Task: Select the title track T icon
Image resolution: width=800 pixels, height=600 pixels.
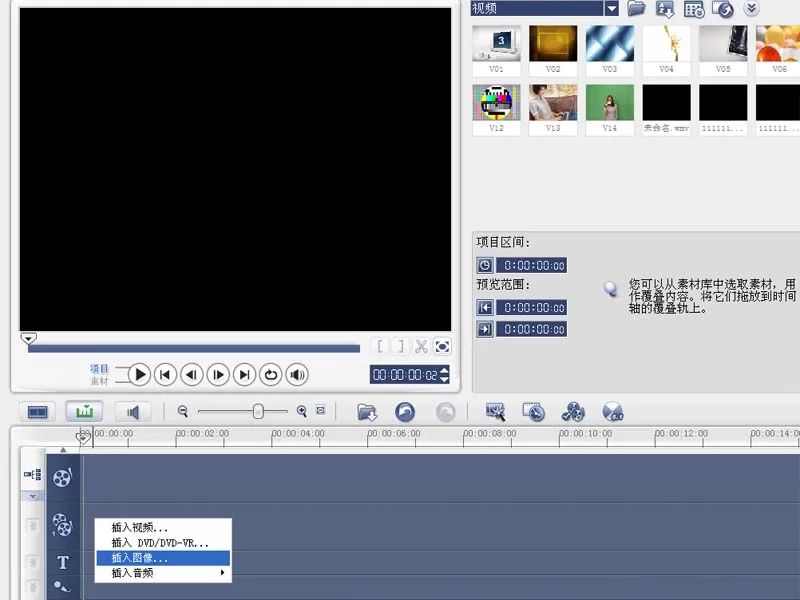Action: coord(63,563)
